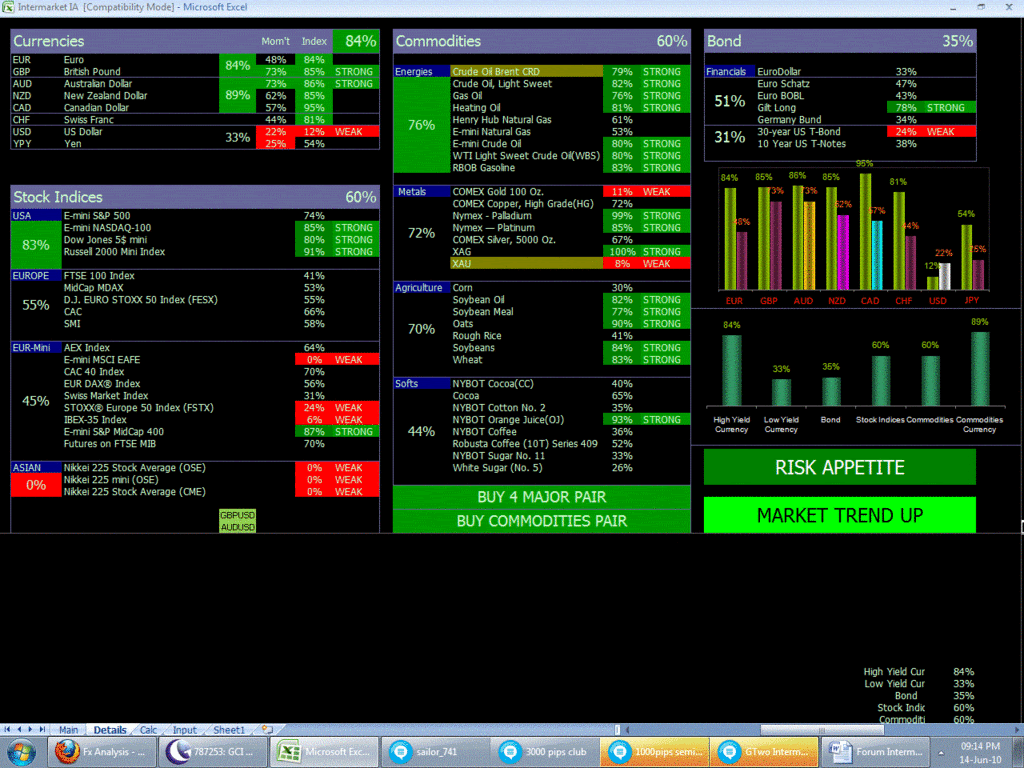Select the Commodities section header

tap(541, 41)
